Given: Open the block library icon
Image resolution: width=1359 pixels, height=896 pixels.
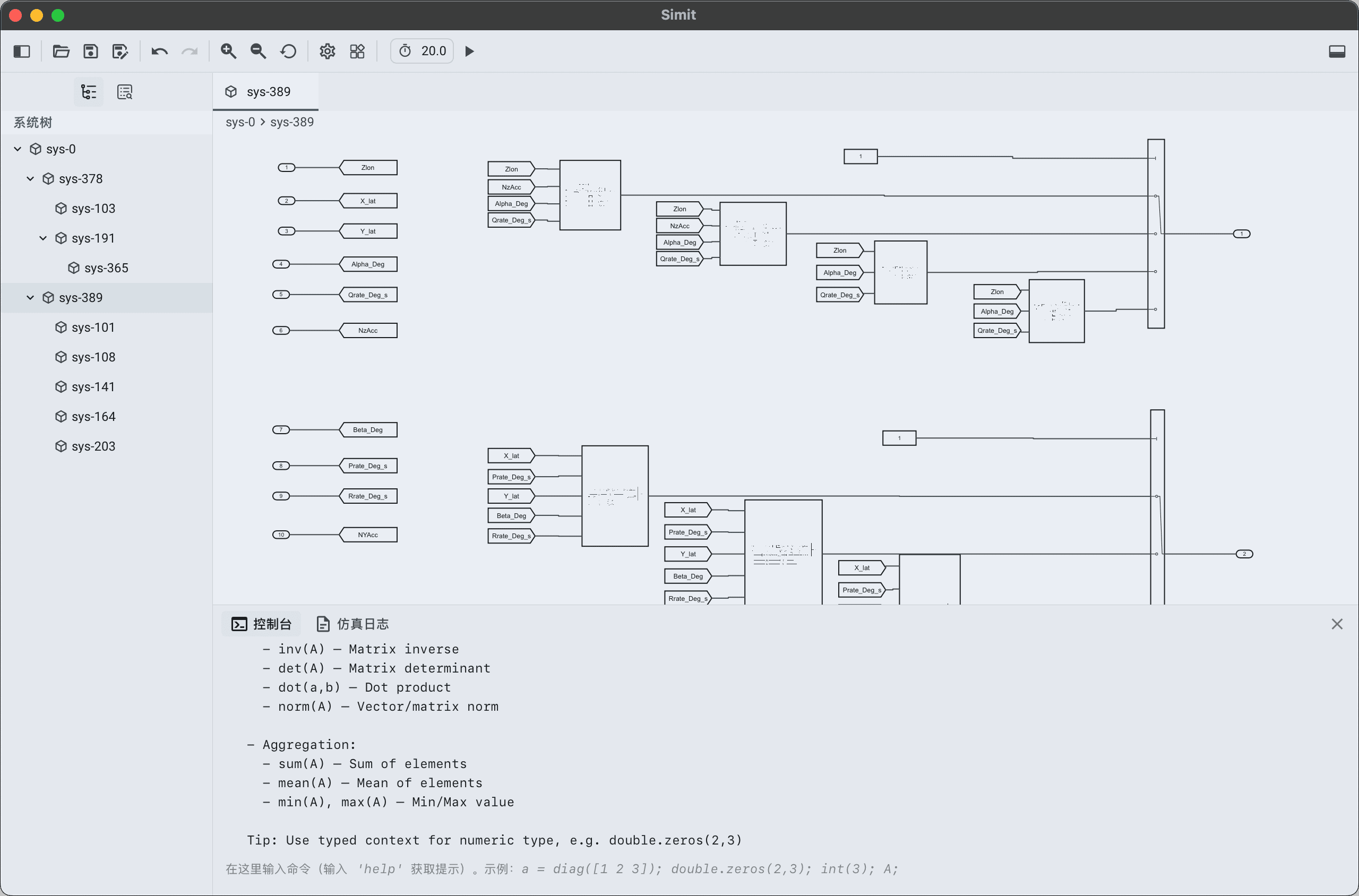Looking at the screenshot, I should [357, 51].
